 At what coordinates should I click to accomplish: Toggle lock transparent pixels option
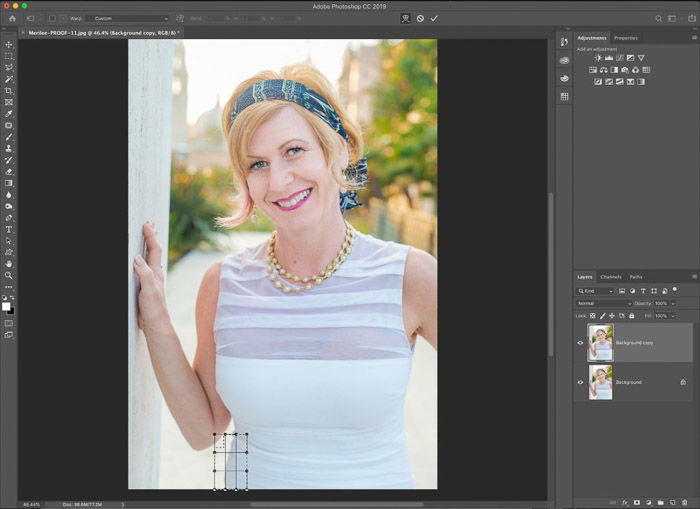[593, 316]
